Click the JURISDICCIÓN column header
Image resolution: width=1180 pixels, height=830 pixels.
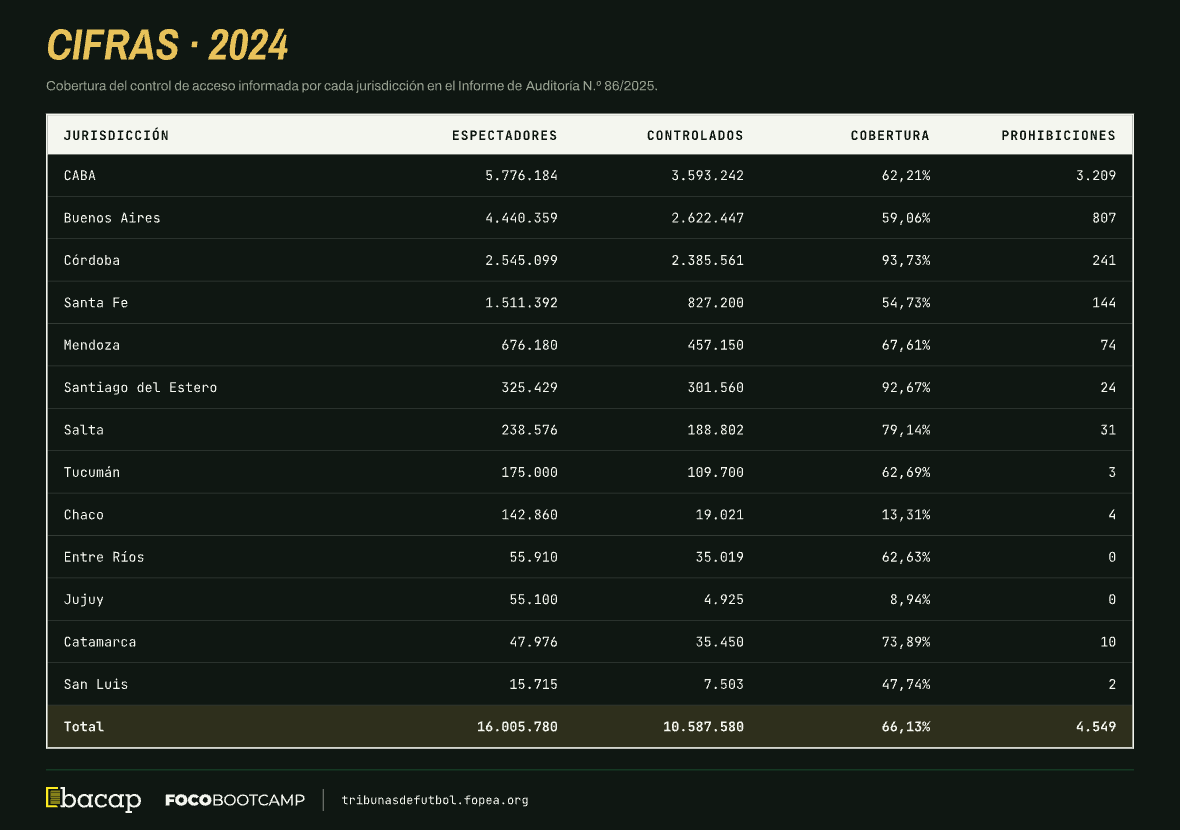pyautogui.click(x=116, y=135)
